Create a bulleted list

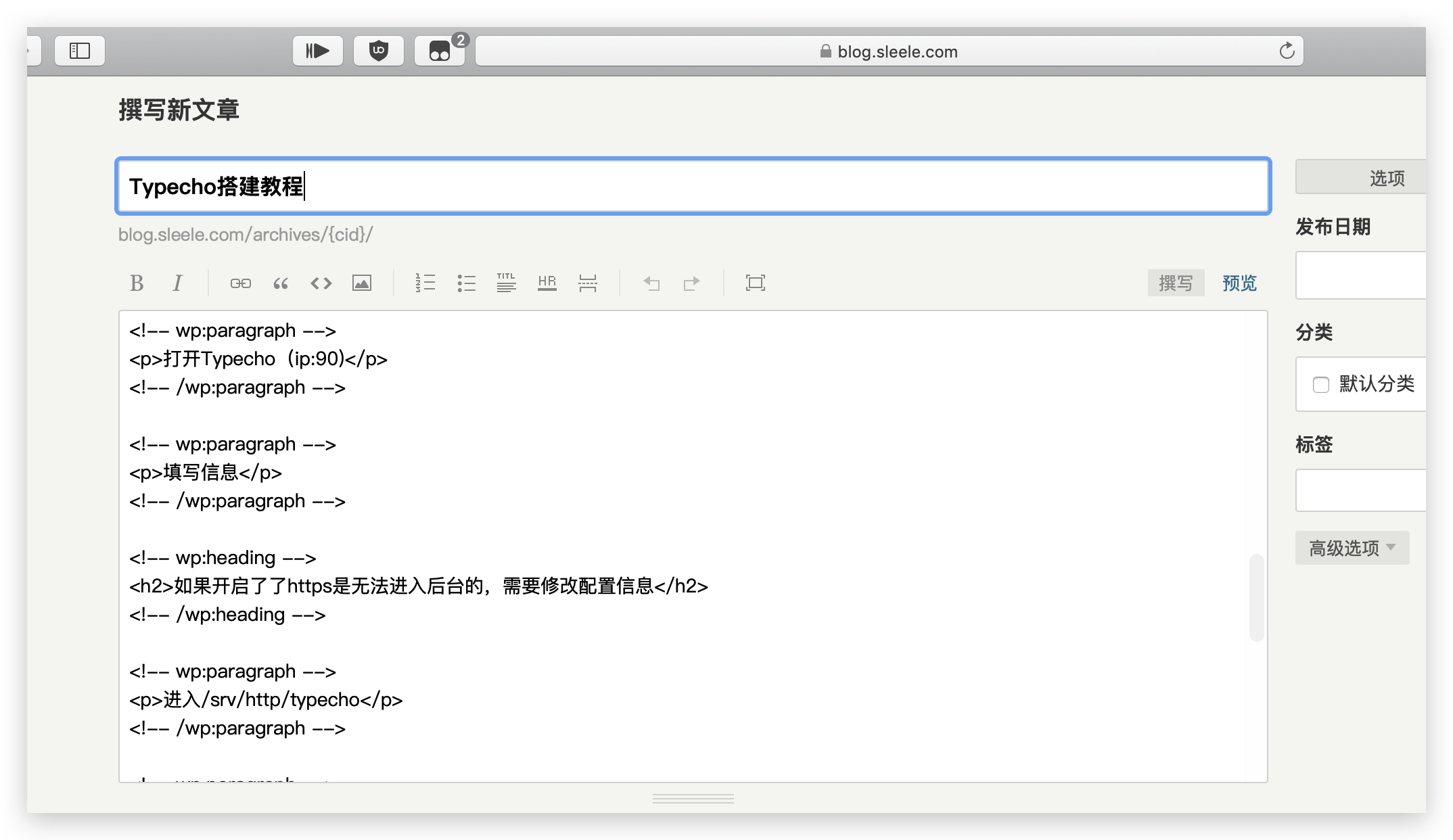466,283
